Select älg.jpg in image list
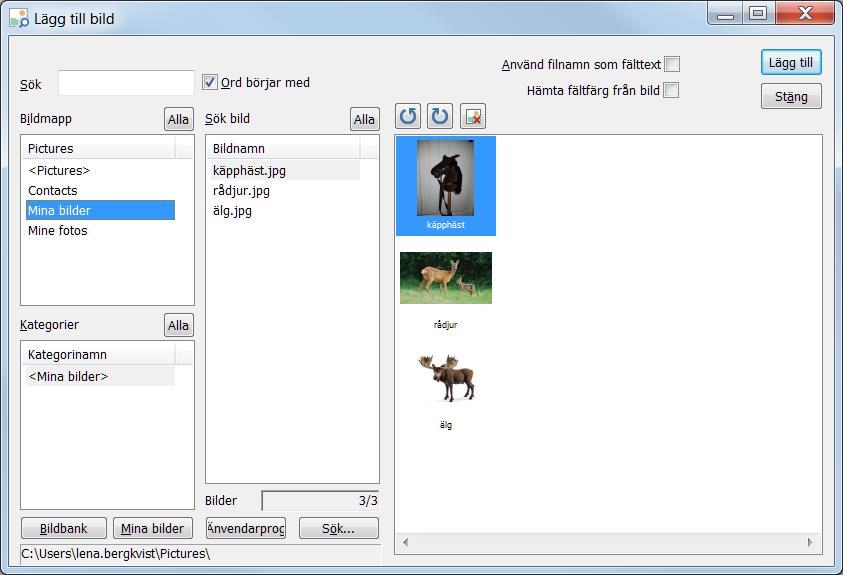The height and width of the screenshot is (575, 843). [283, 210]
